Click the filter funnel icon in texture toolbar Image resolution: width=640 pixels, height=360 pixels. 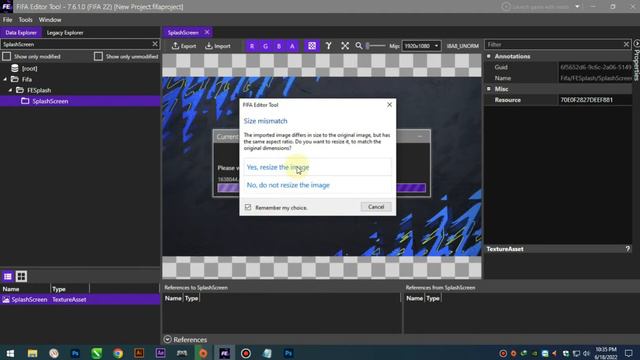[328, 46]
